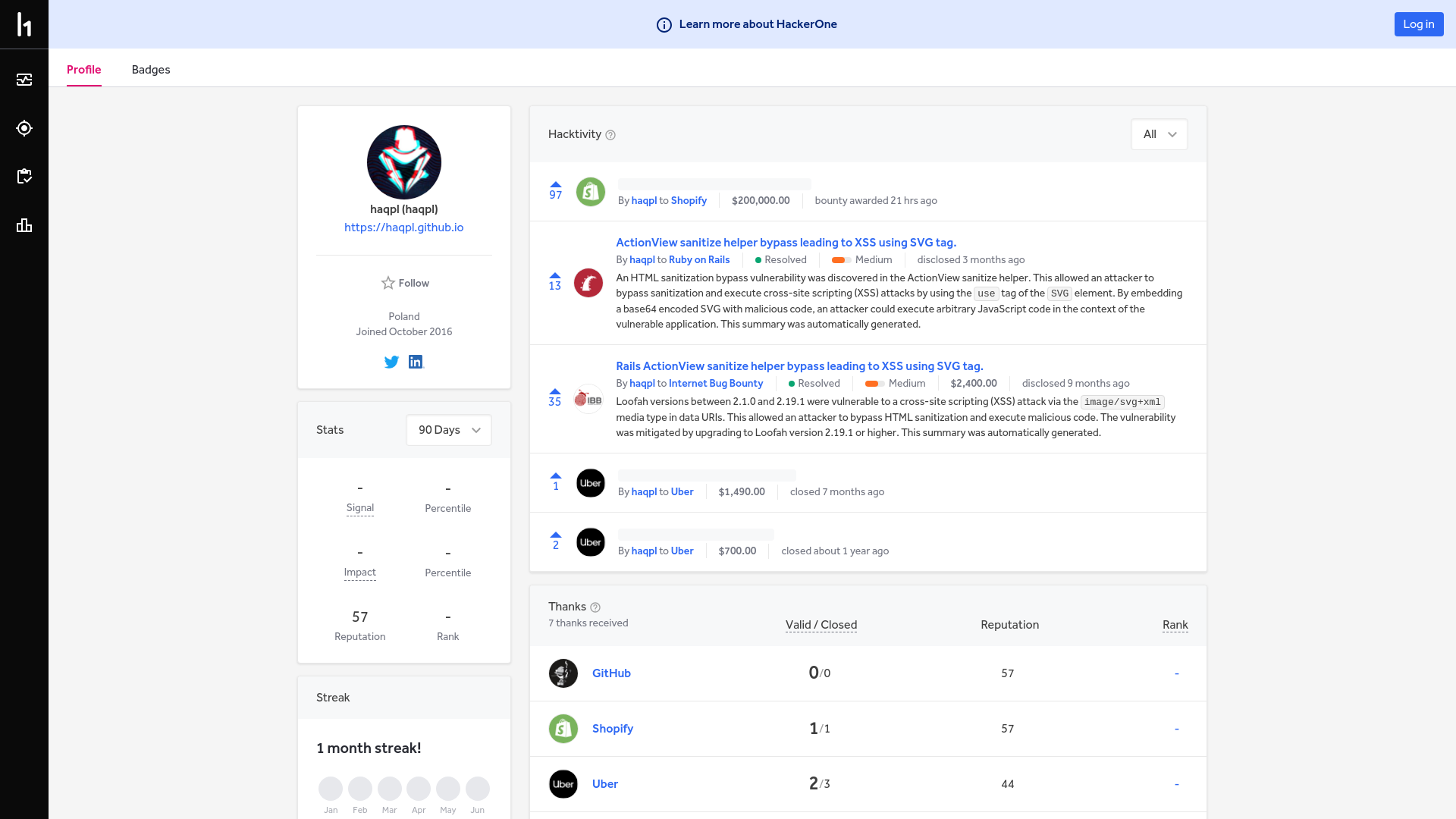Click Uber link on $700 report
Screen dimensions: 1456x819
coord(682,551)
